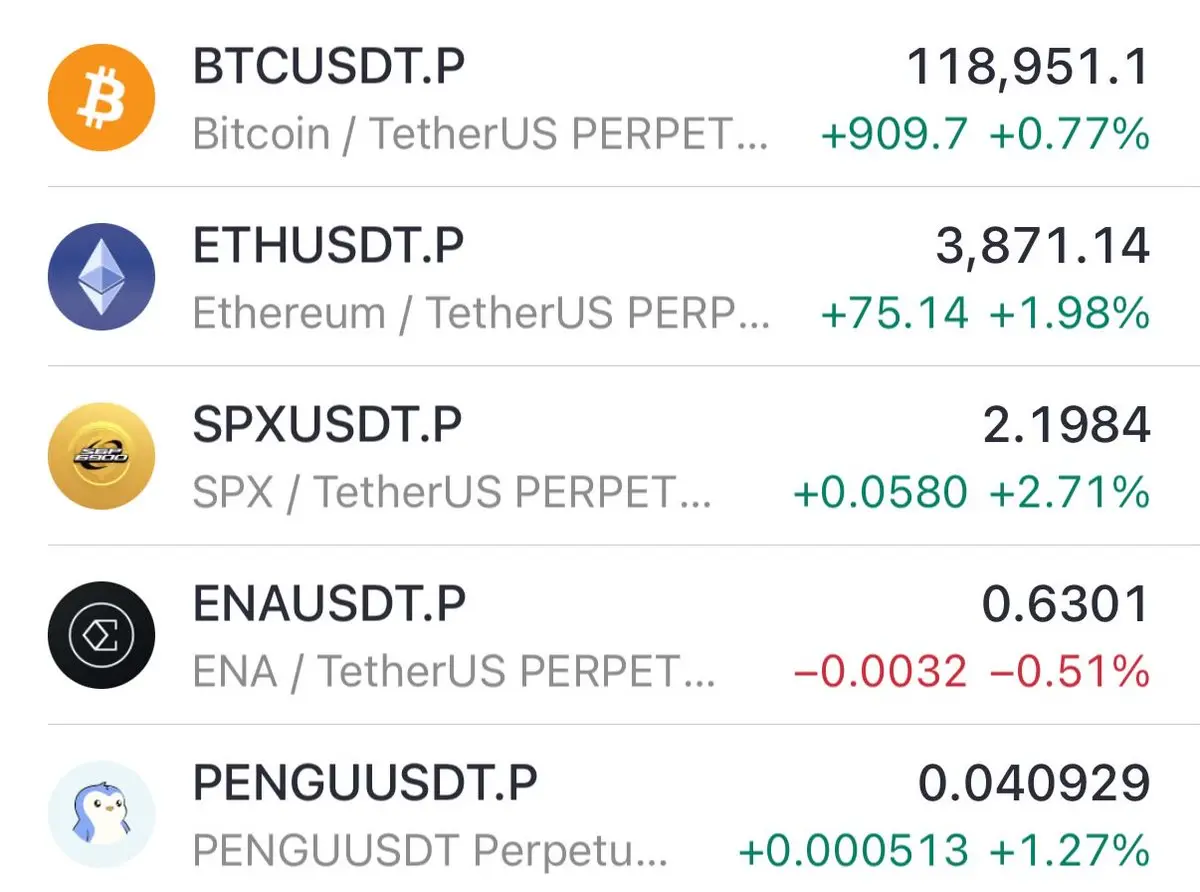Tap the orange Bitcoin logo icon
1200x892 pixels.
pos(101,98)
